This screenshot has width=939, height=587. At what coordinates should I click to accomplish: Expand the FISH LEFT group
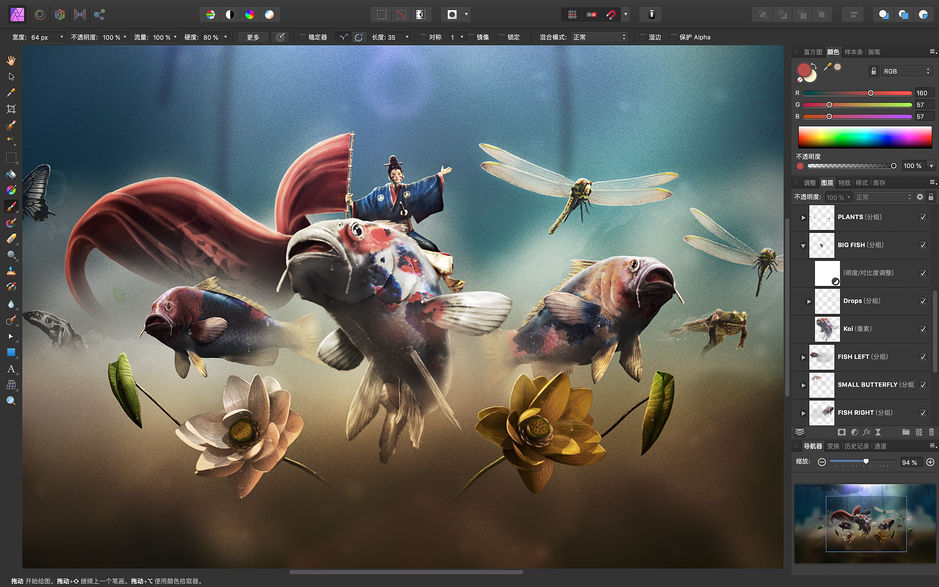coord(804,357)
